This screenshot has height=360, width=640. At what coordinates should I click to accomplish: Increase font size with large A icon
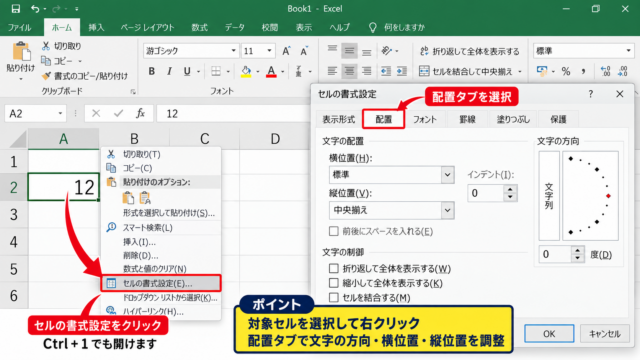click(x=286, y=51)
